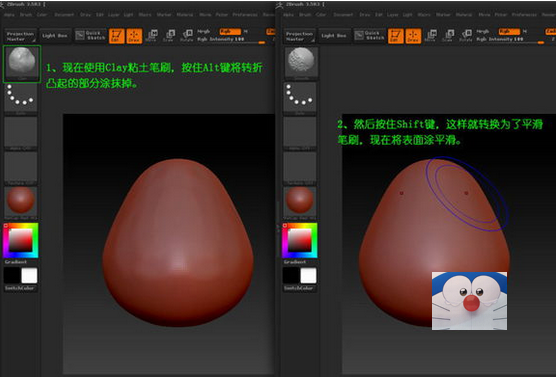
Task: Toggle Draw mode in right ZBrush window
Action: coord(413,36)
